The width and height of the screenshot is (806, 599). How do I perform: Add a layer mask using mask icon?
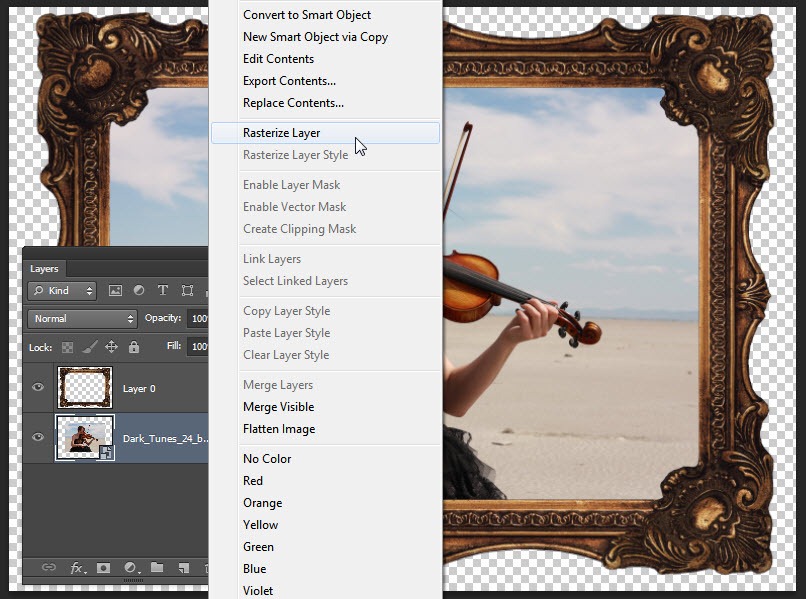tap(103, 568)
